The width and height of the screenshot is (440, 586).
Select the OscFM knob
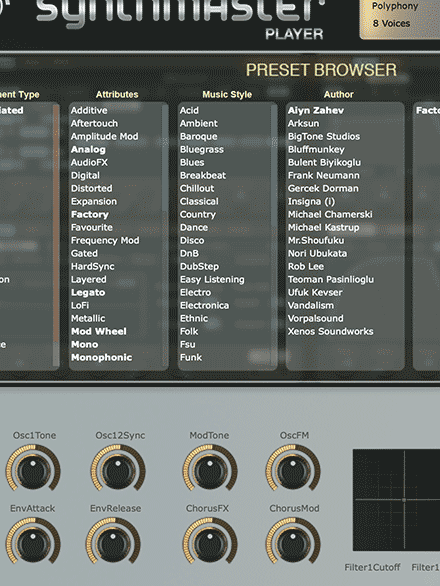pos(293,468)
